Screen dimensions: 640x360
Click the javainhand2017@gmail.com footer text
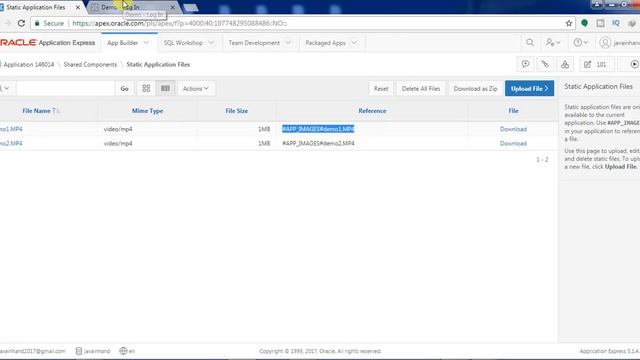[x=33, y=351]
